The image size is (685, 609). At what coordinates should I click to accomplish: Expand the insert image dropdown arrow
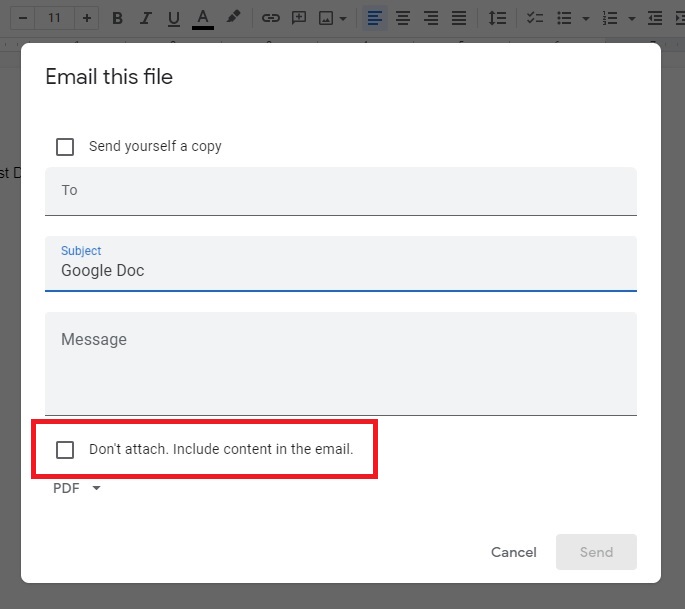[x=343, y=18]
